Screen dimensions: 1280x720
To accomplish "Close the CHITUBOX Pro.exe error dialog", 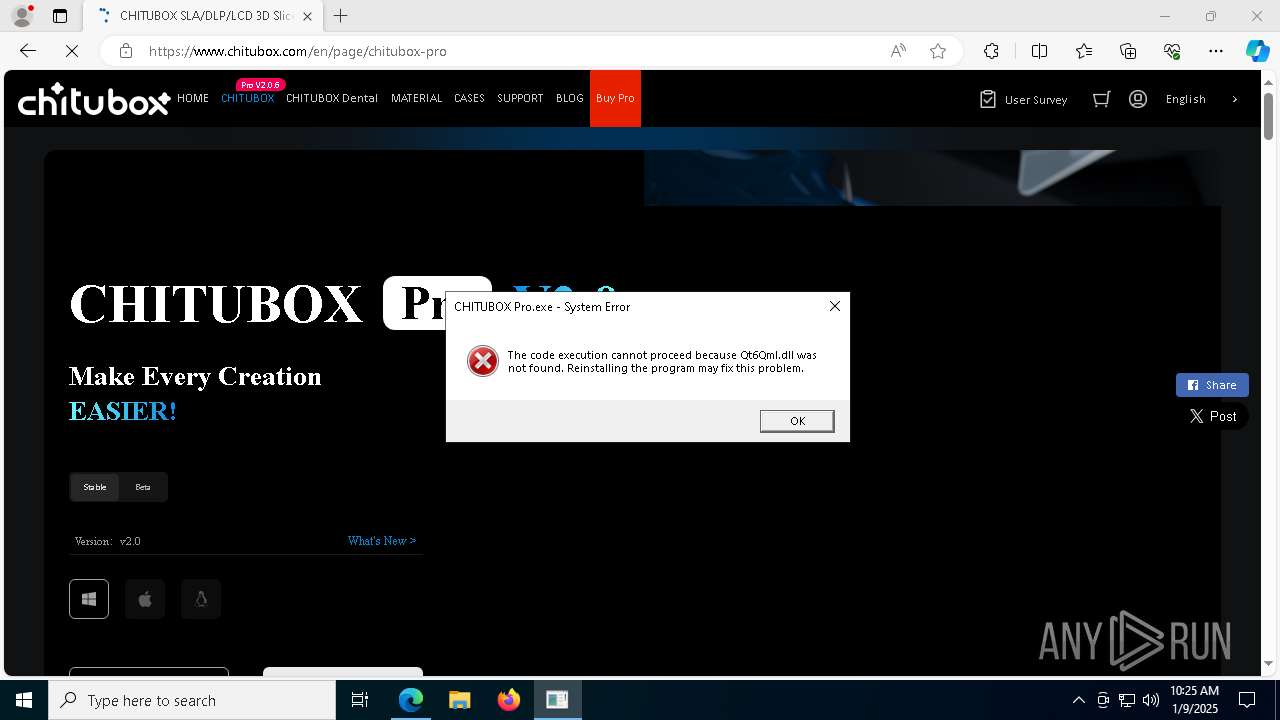I will 835,306.
